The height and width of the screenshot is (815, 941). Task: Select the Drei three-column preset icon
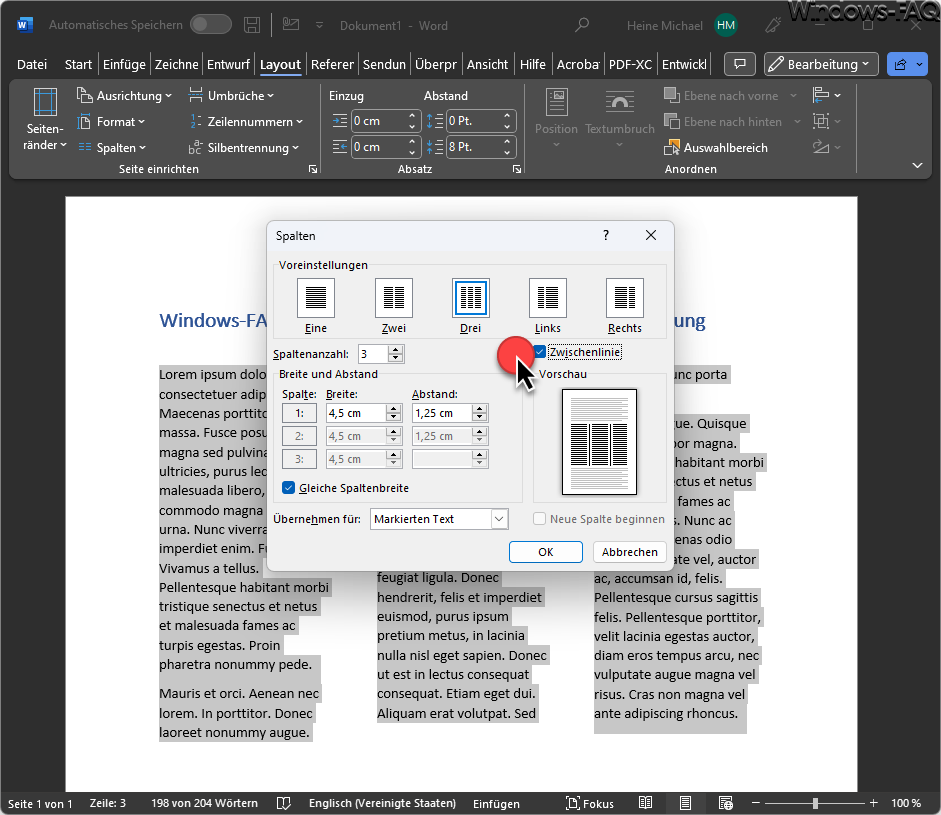pyautogui.click(x=470, y=298)
